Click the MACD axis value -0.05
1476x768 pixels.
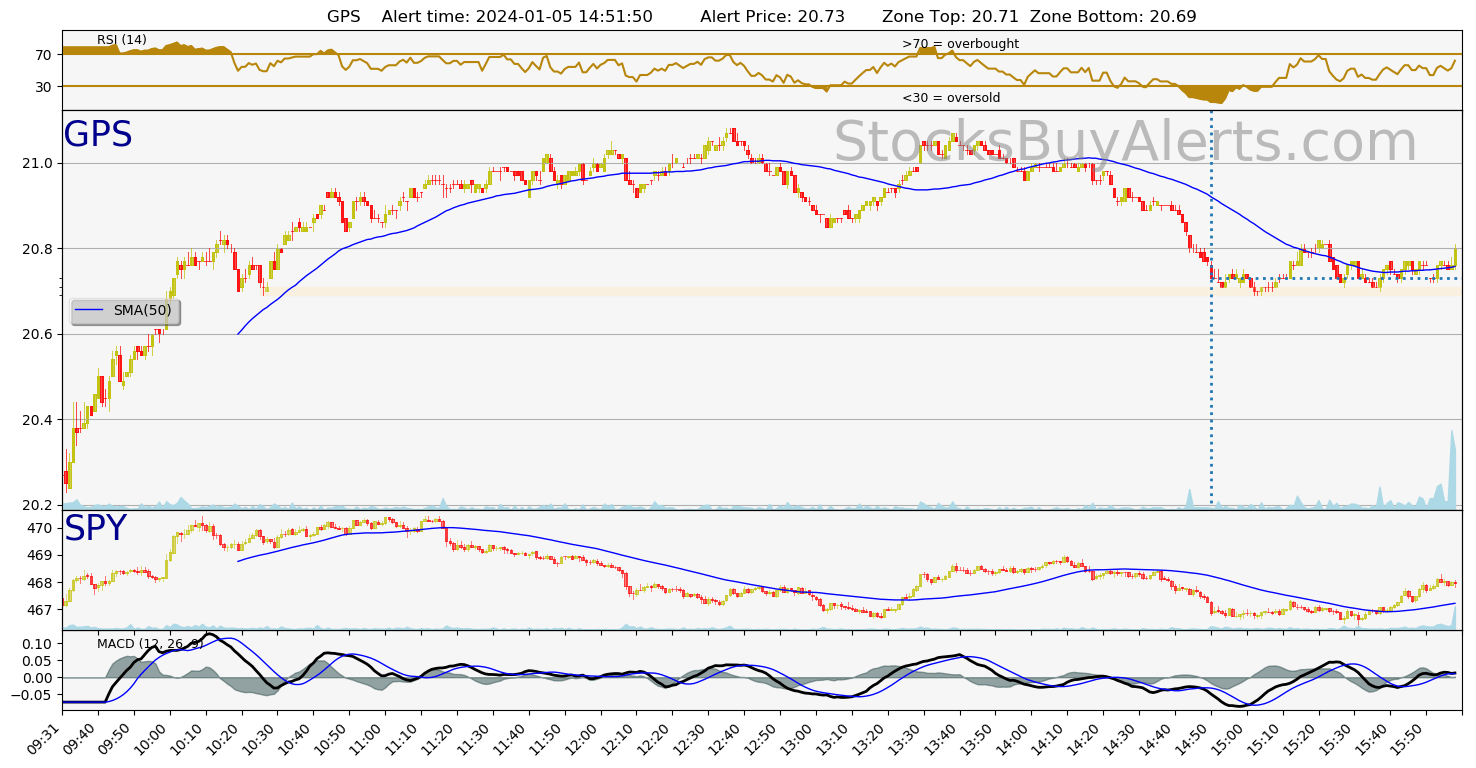(x=34, y=695)
